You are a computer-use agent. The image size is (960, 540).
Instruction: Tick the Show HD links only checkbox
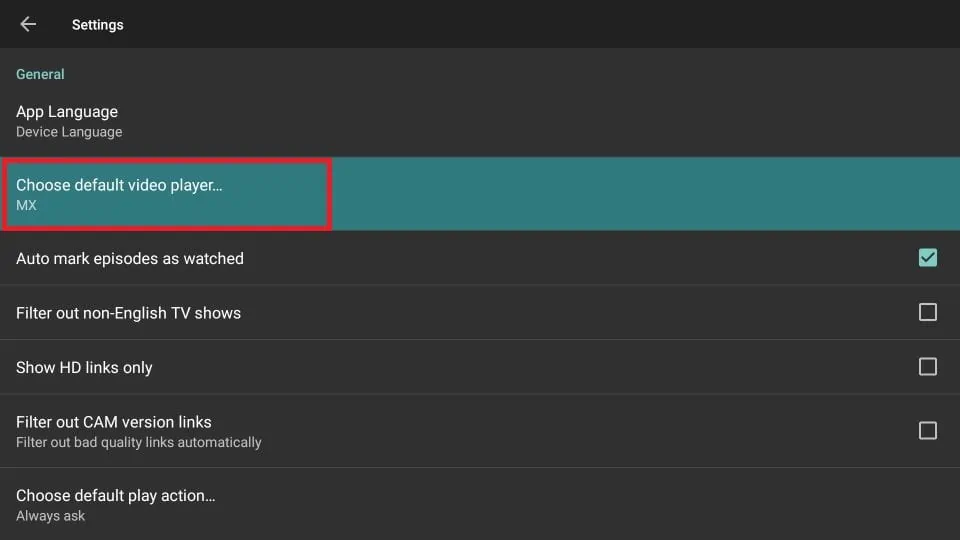tap(927, 367)
